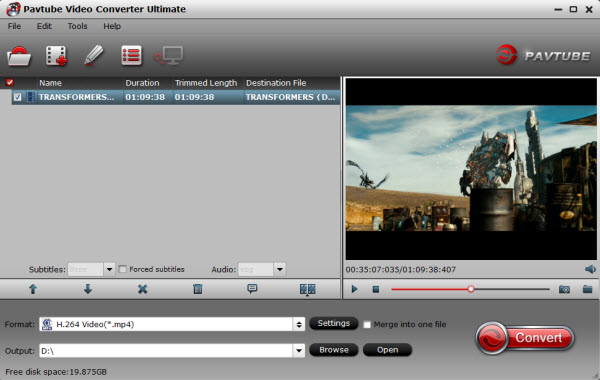Remove the selected file with X icon
The height and width of the screenshot is (380, 600).
[142, 289]
